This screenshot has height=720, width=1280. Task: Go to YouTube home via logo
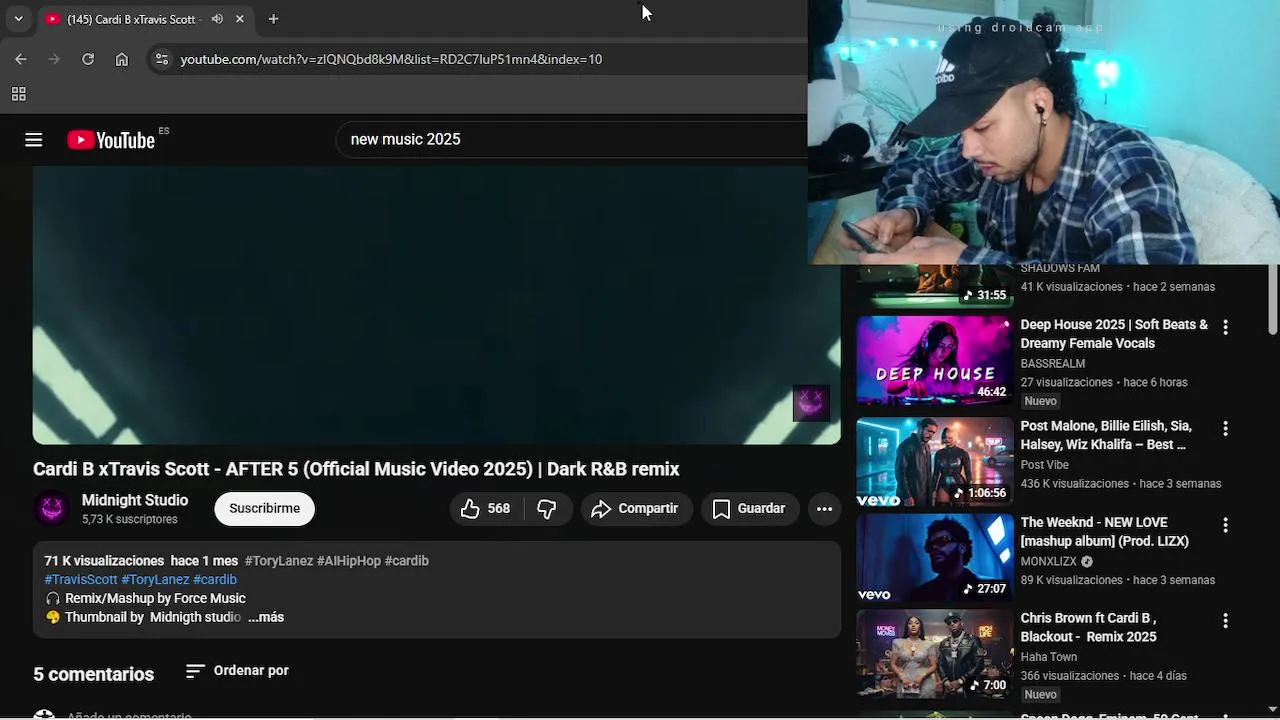[111, 140]
